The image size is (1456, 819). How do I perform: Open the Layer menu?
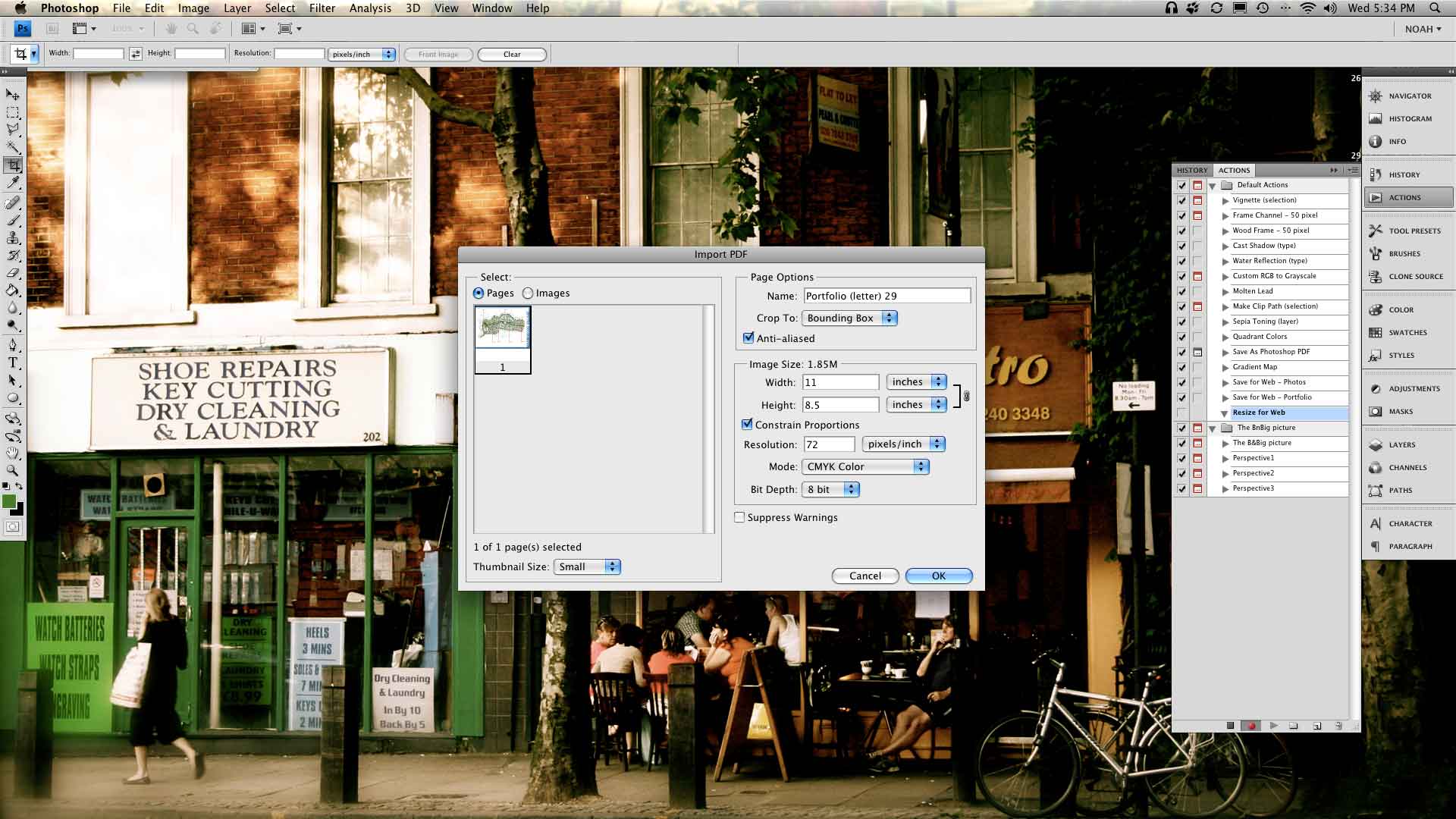click(237, 8)
